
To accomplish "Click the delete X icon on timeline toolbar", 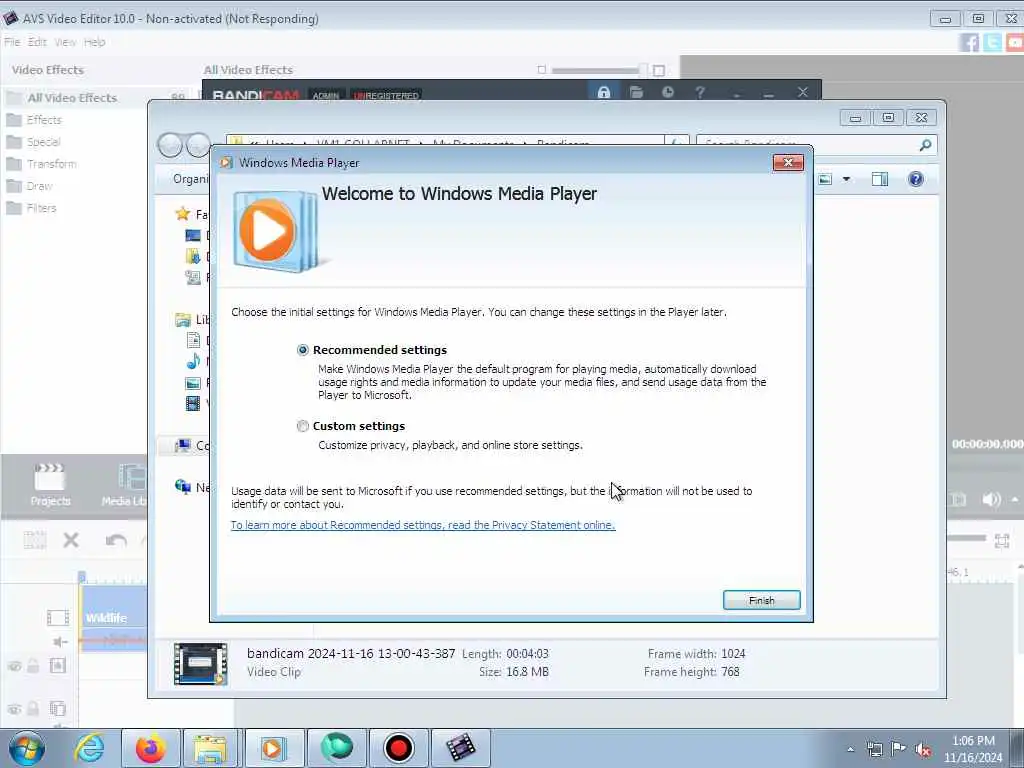I will [71, 540].
